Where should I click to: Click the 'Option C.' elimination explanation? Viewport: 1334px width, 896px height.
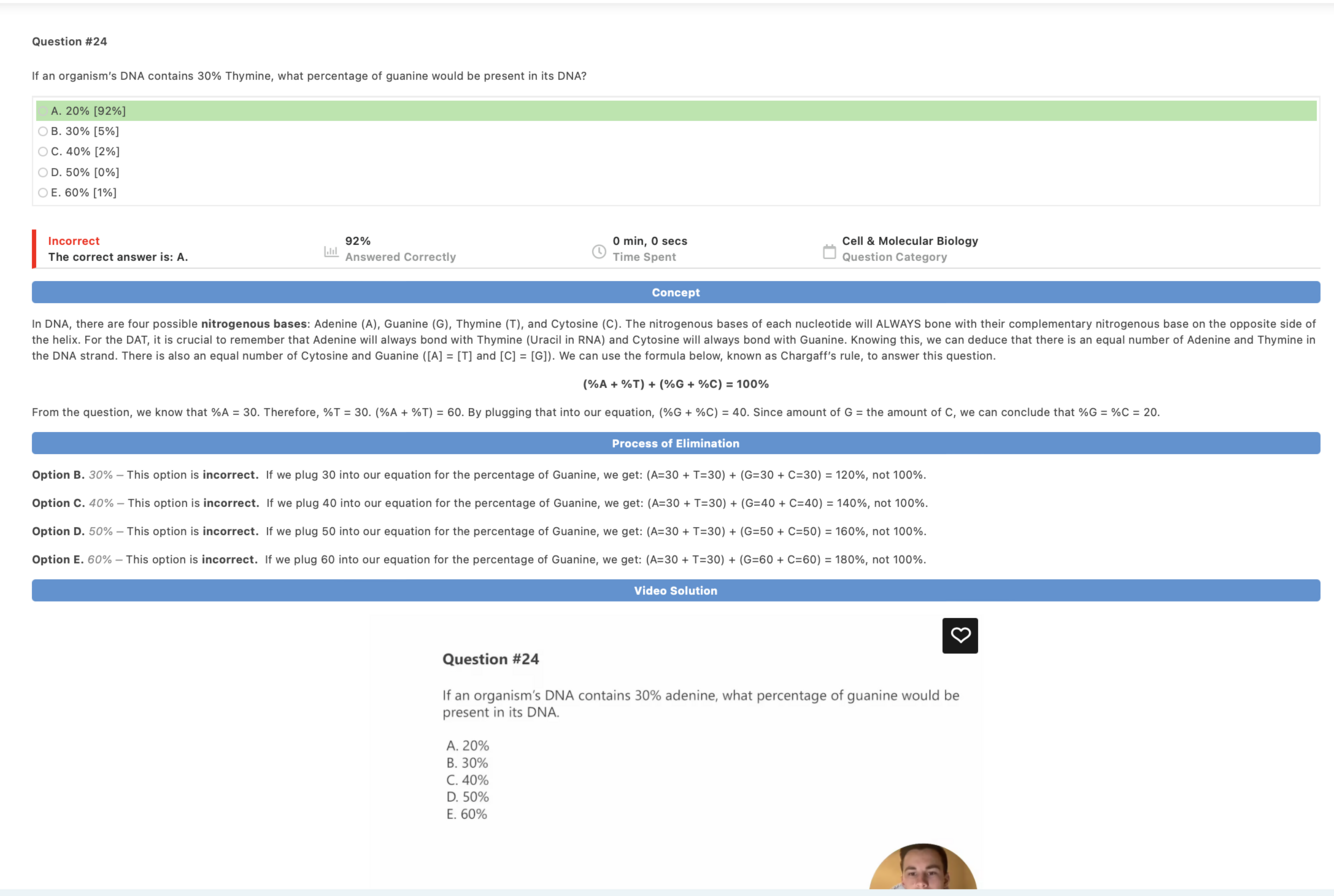(481, 502)
